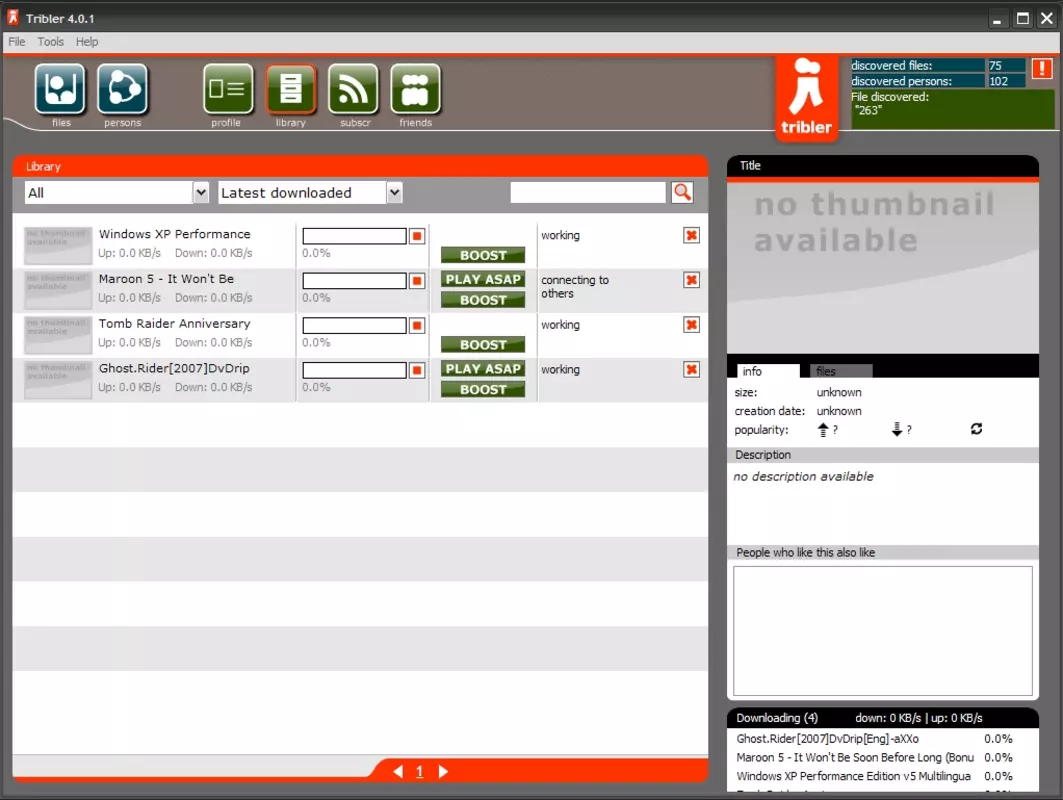Click the Tomb Raider progress bar
1063x800 pixels.
click(x=355, y=325)
